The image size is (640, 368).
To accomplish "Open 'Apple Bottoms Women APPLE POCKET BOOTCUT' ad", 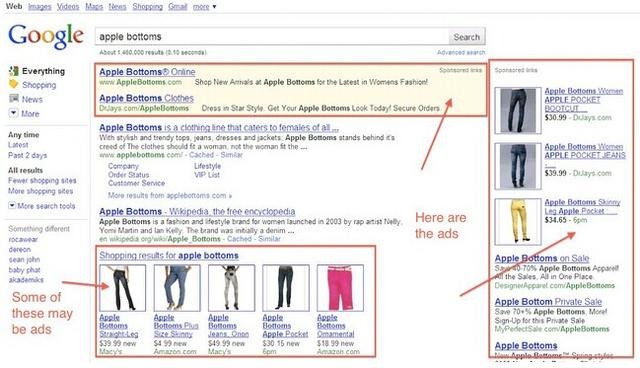I will click(584, 100).
